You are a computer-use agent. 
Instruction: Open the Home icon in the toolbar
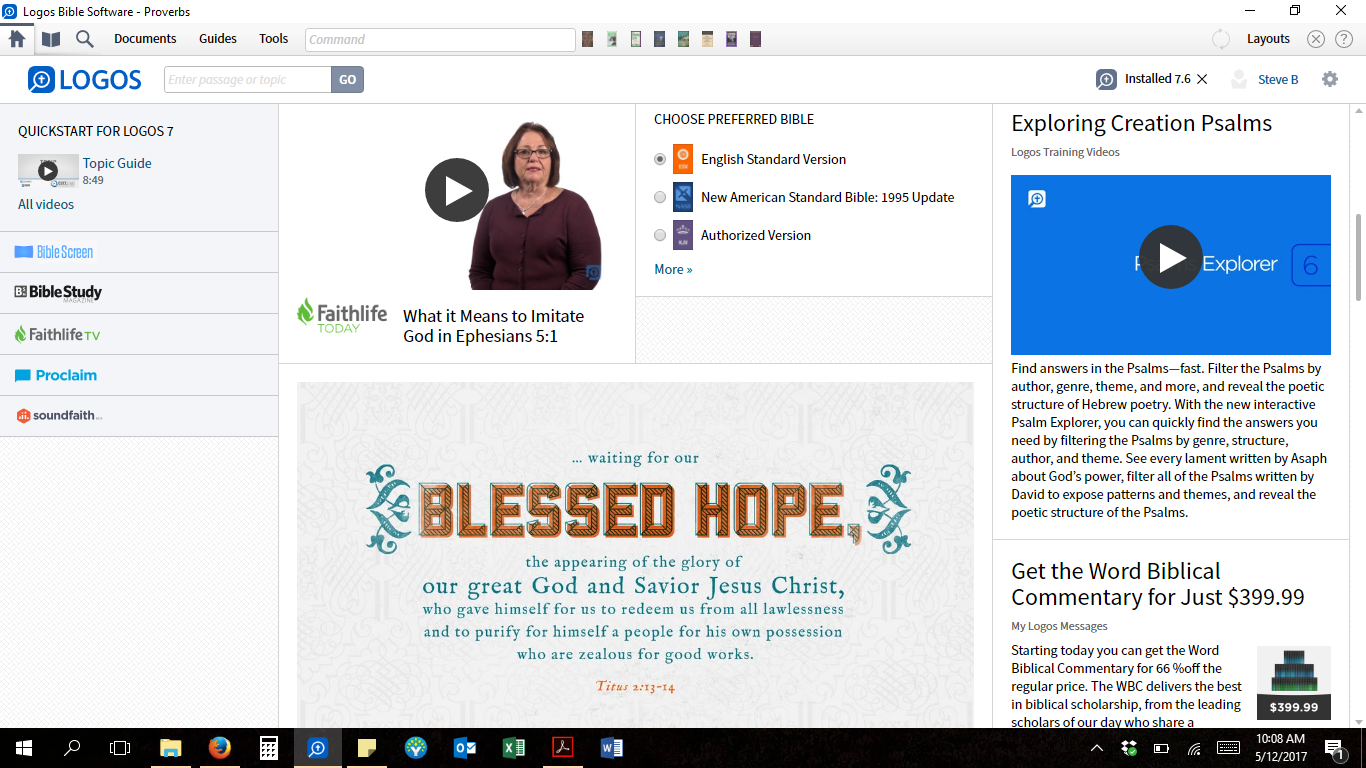[x=15, y=38]
